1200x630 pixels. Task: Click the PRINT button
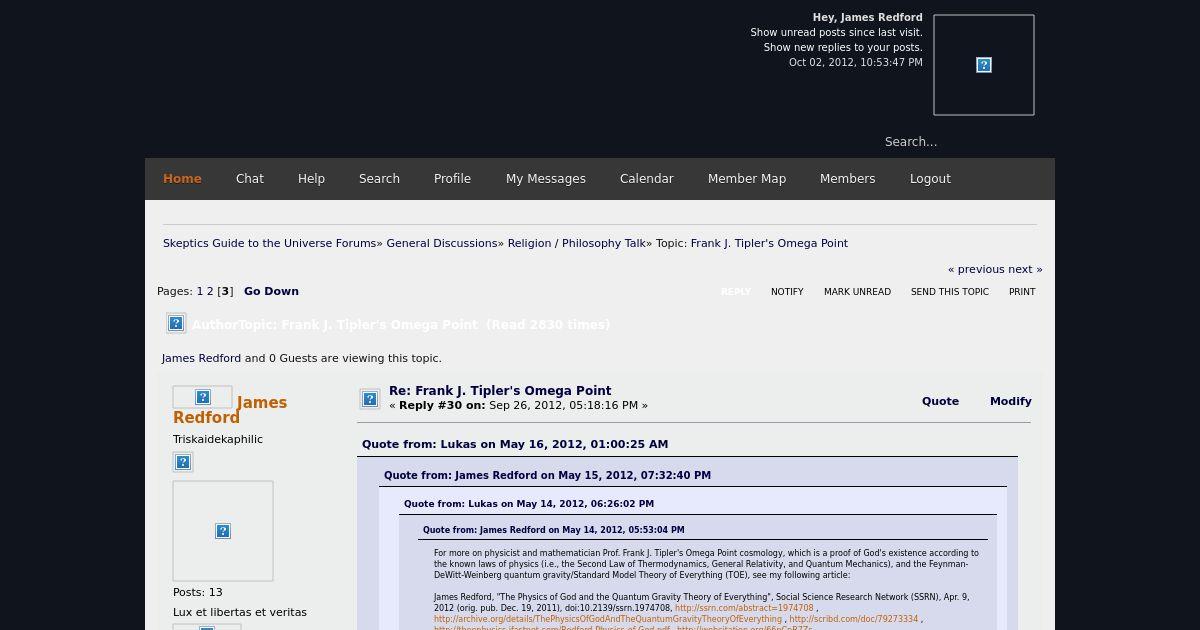(x=1022, y=292)
